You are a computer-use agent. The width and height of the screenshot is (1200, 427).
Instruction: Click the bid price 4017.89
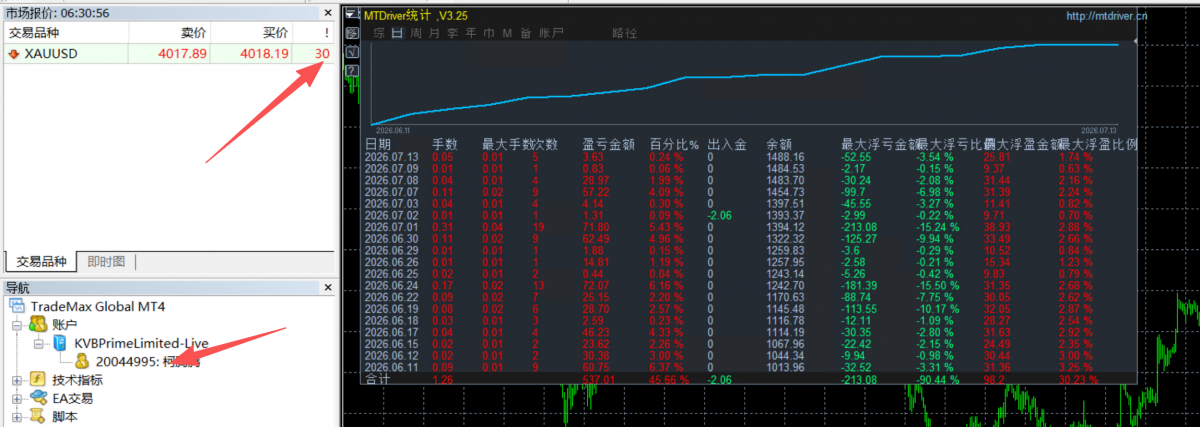click(x=183, y=53)
